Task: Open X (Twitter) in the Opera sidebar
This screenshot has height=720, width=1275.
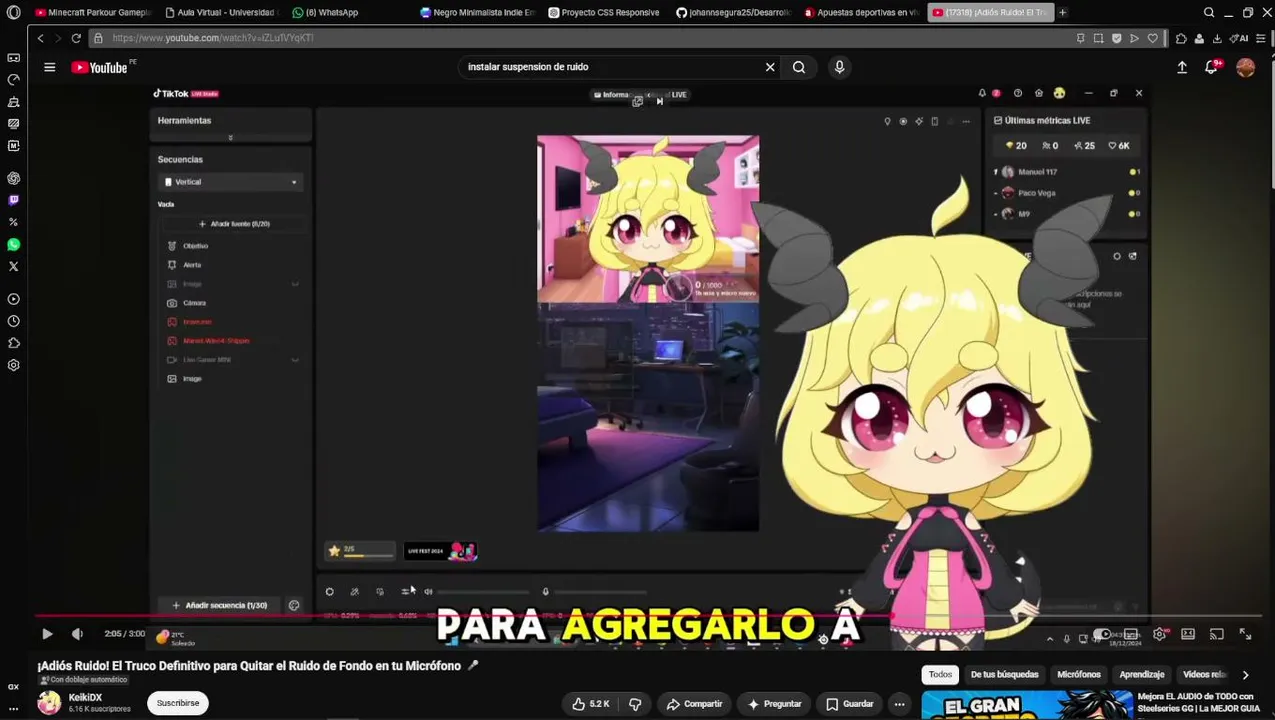Action: point(13,266)
